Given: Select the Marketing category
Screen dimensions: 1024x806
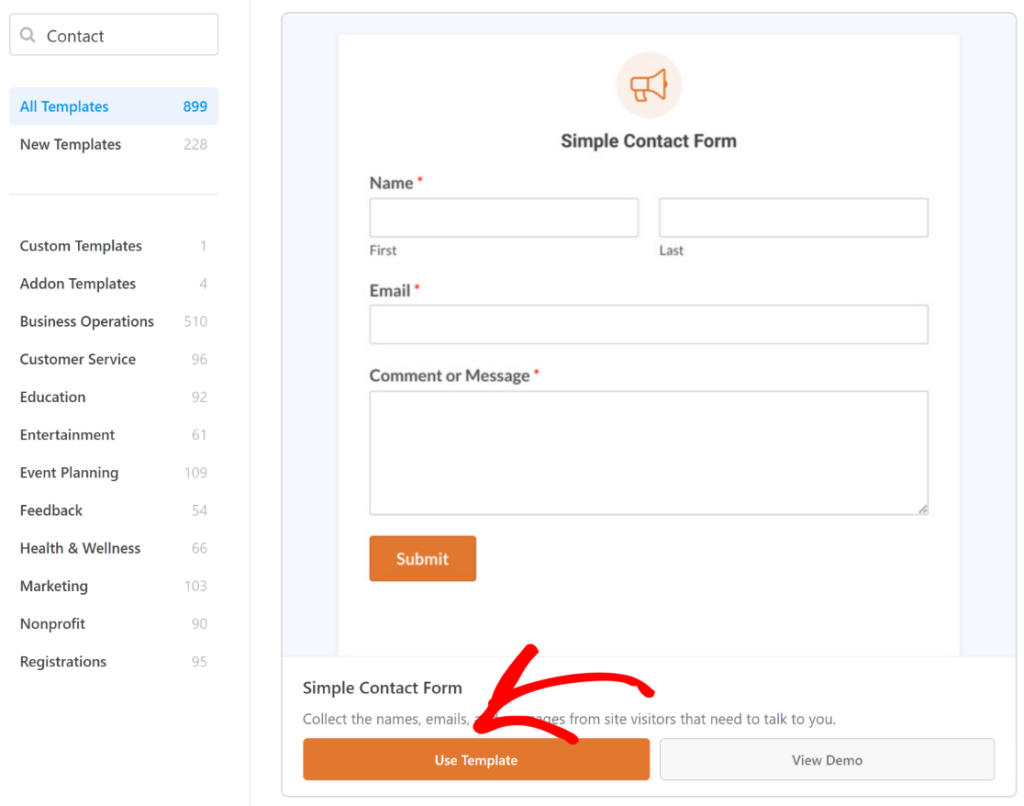Looking at the screenshot, I should [53, 586].
